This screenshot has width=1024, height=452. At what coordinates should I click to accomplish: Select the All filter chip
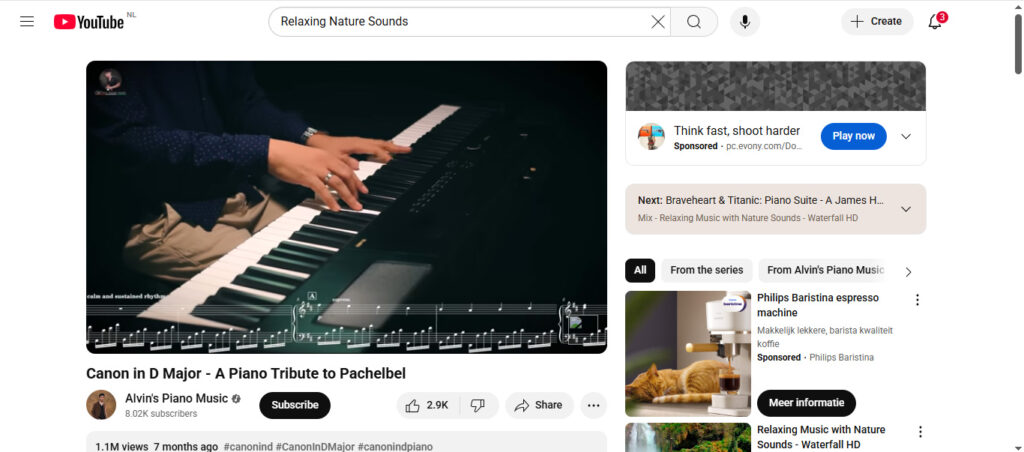tap(640, 270)
